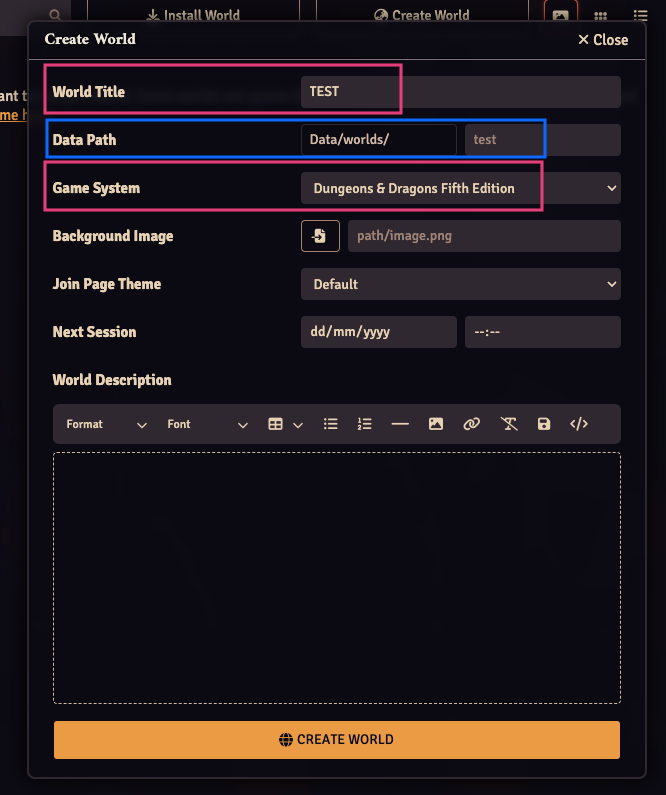Image resolution: width=666 pixels, height=795 pixels.
Task: Open the Game System dropdown
Action: pos(460,188)
